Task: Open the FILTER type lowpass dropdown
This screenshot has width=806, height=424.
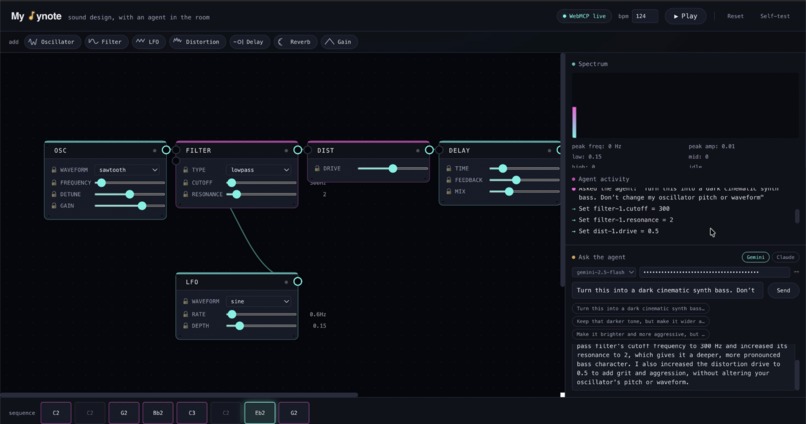Action: click(260, 170)
